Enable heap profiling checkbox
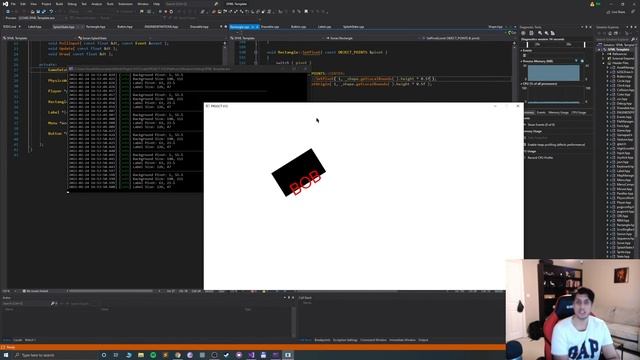This screenshot has width=640, height=360. pos(525,144)
